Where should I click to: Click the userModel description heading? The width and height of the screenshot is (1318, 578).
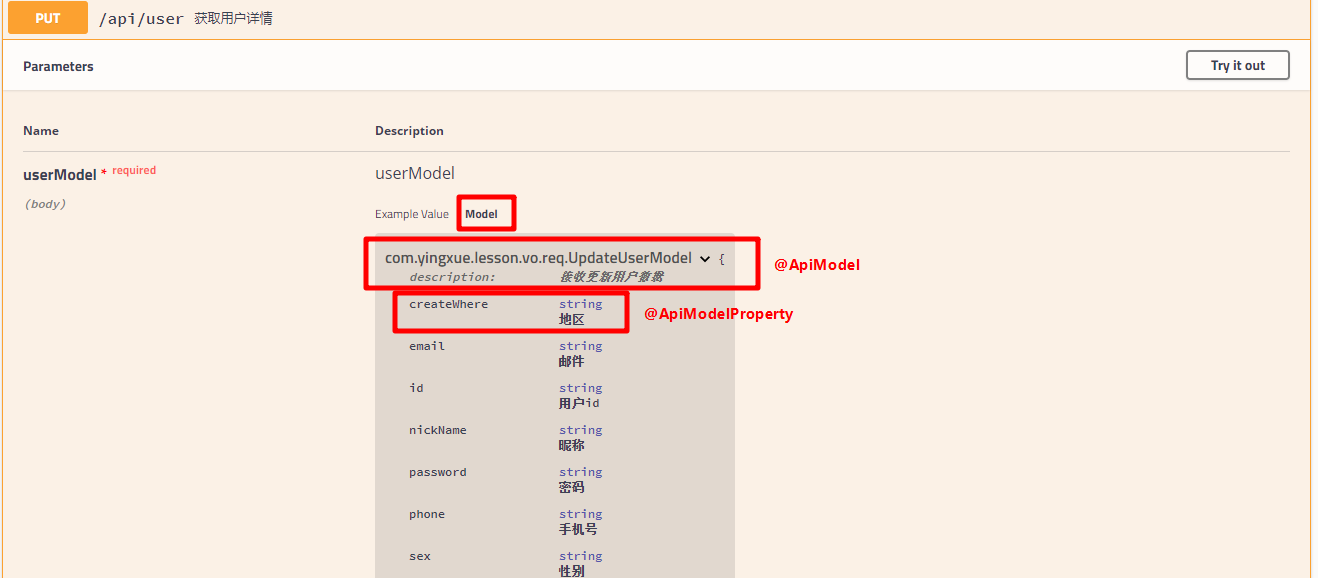click(x=414, y=172)
